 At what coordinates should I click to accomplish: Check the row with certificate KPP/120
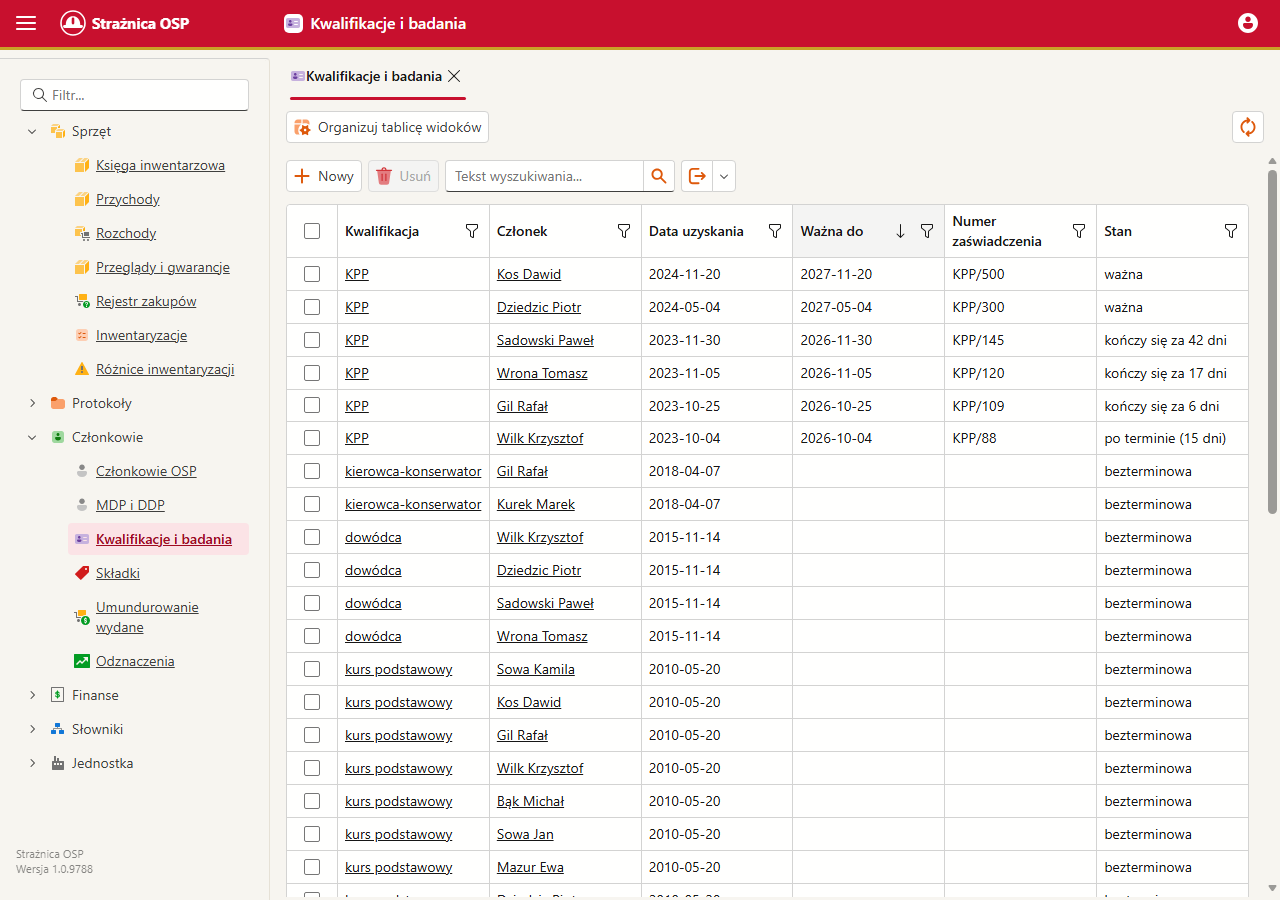pyautogui.click(x=312, y=373)
